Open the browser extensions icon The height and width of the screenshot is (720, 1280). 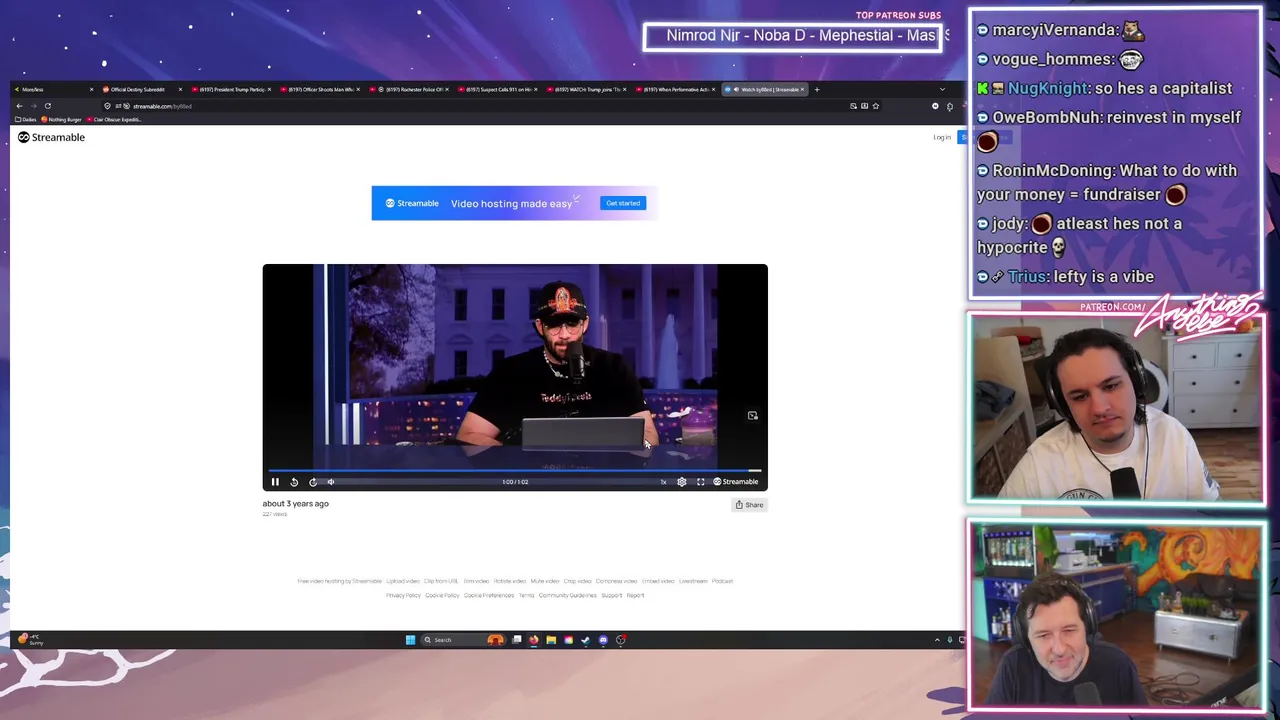pos(949,106)
